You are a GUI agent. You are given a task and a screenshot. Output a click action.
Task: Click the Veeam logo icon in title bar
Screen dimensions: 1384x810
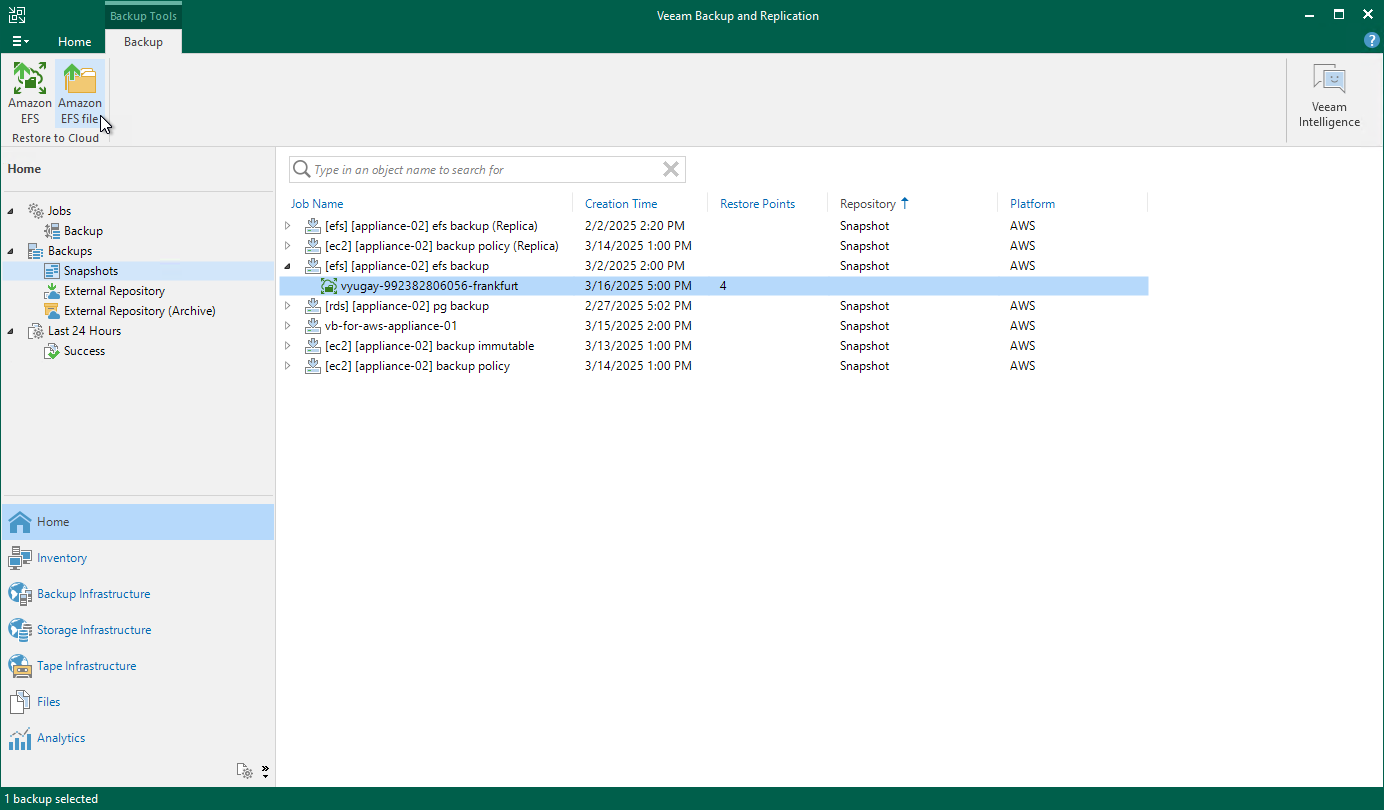tap(18, 15)
